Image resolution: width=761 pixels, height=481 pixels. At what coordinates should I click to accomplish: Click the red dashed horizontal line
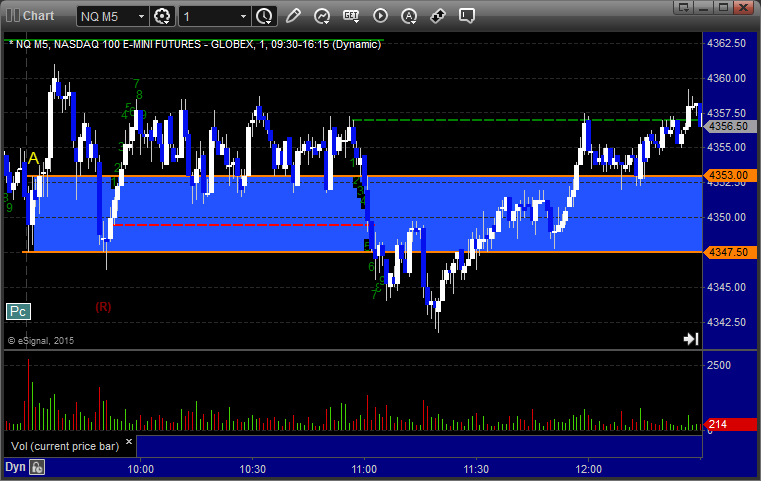[x=243, y=225]
